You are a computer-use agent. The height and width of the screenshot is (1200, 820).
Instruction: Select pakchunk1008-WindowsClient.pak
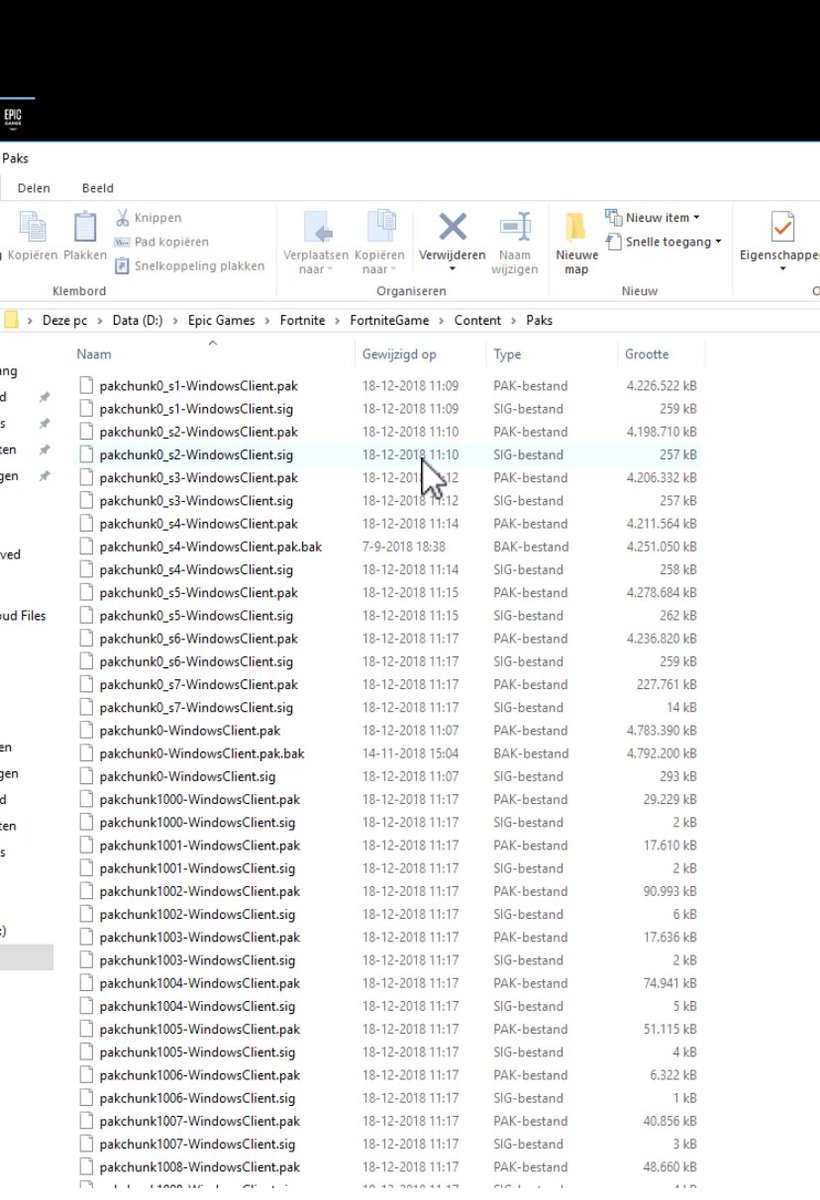[200, 1167]
